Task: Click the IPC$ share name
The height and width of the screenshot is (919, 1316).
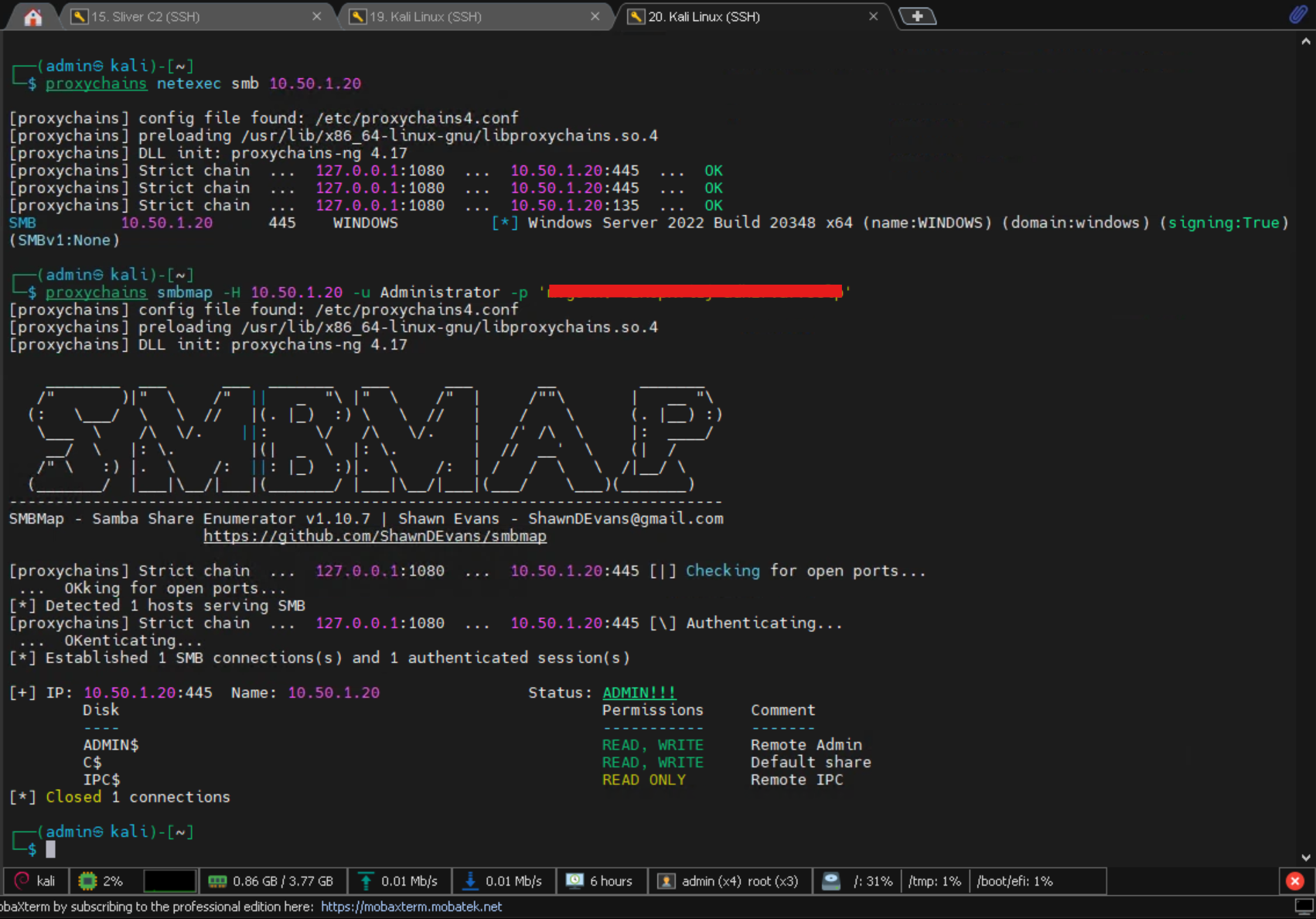Action: [101, 780]
